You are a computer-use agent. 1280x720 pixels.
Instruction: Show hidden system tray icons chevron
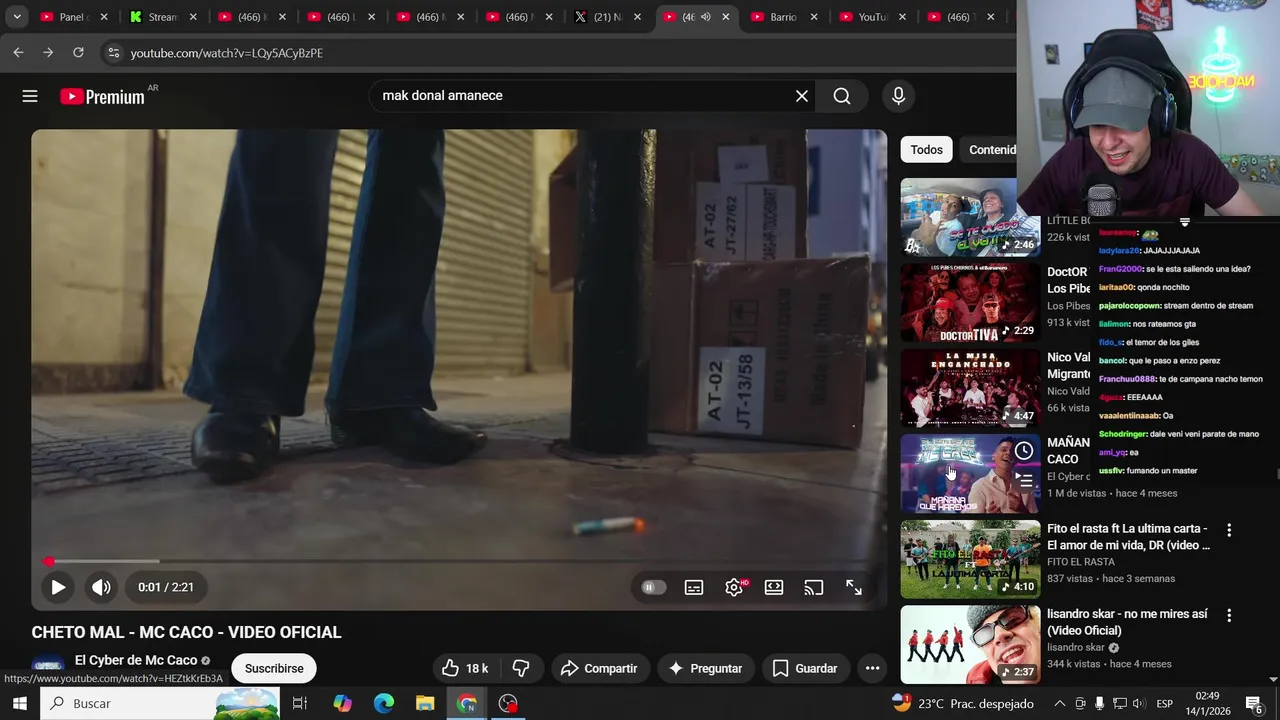1060,703
